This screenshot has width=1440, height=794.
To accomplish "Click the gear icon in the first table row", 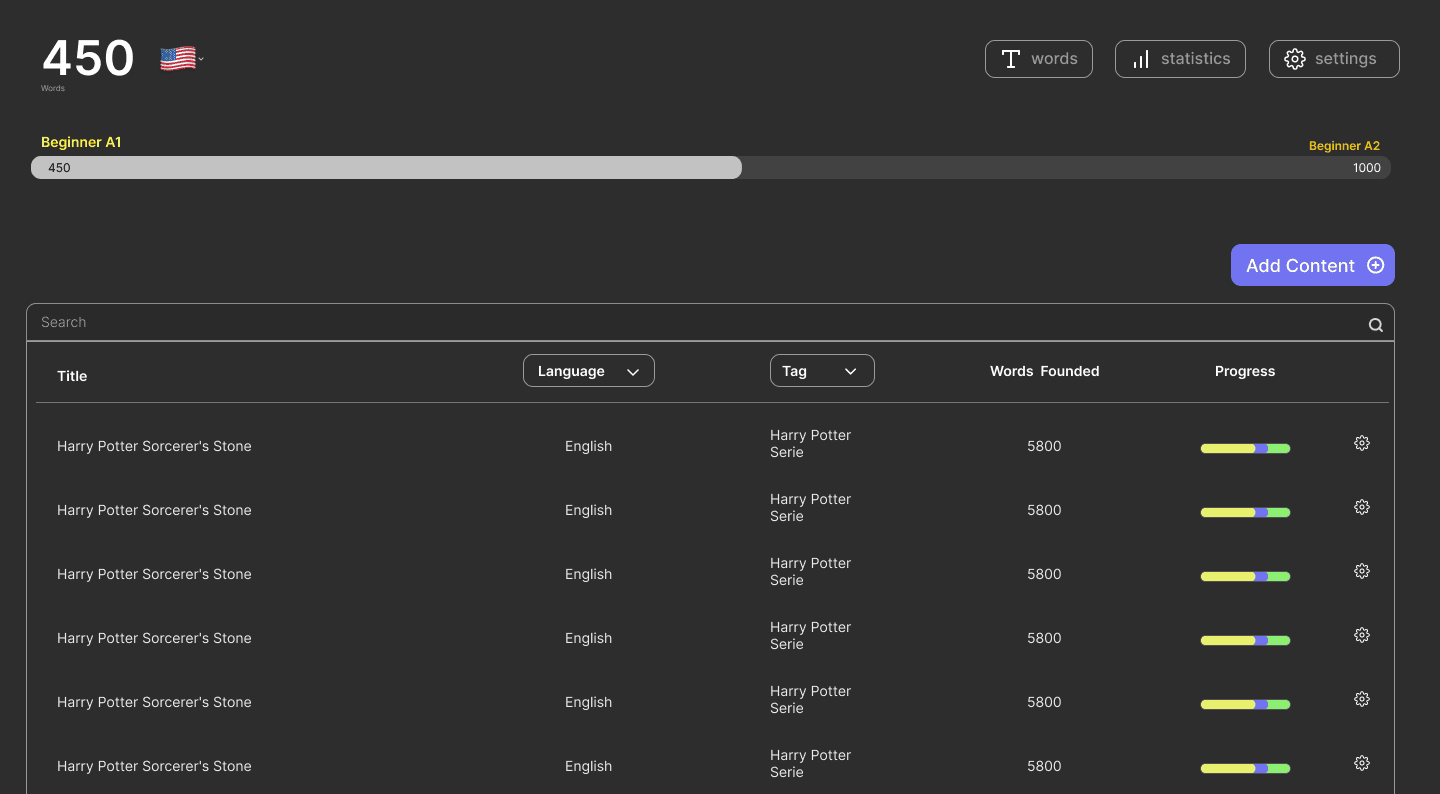I will click(x=1361, y=443).
